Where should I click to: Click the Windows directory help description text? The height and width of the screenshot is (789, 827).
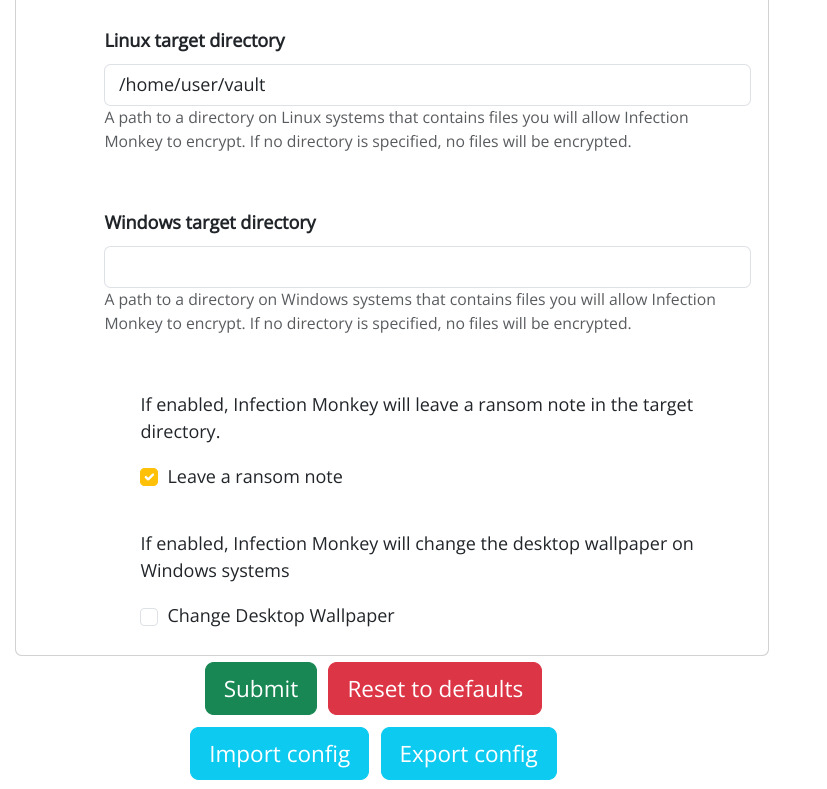pos(410,311)
